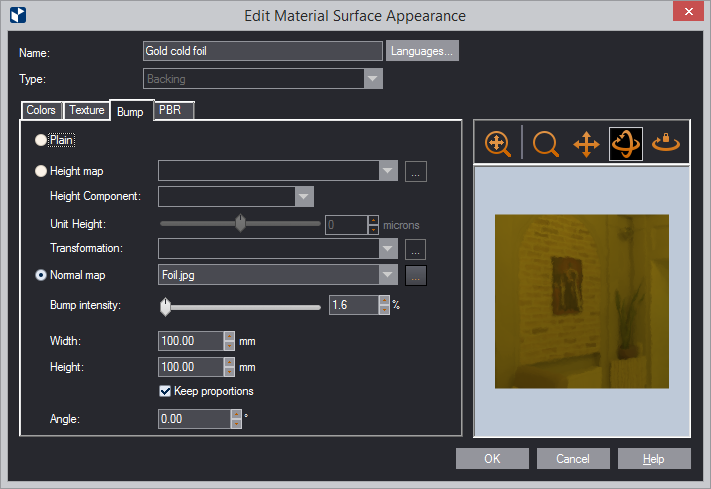This screenshot has height=489, width=711.
Task: Select the magnifier Zoom tool
Action: point(545,144)
